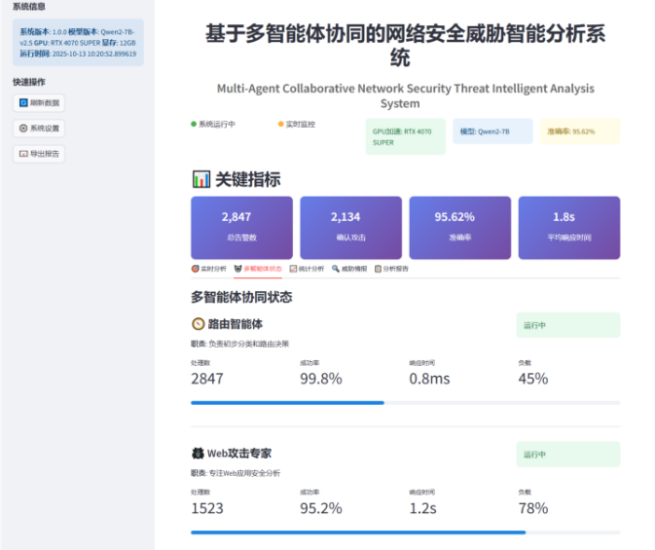The image size is (655, 550).
Task: Click the orange dot beside 实时监控
Action: pos(281,124)
